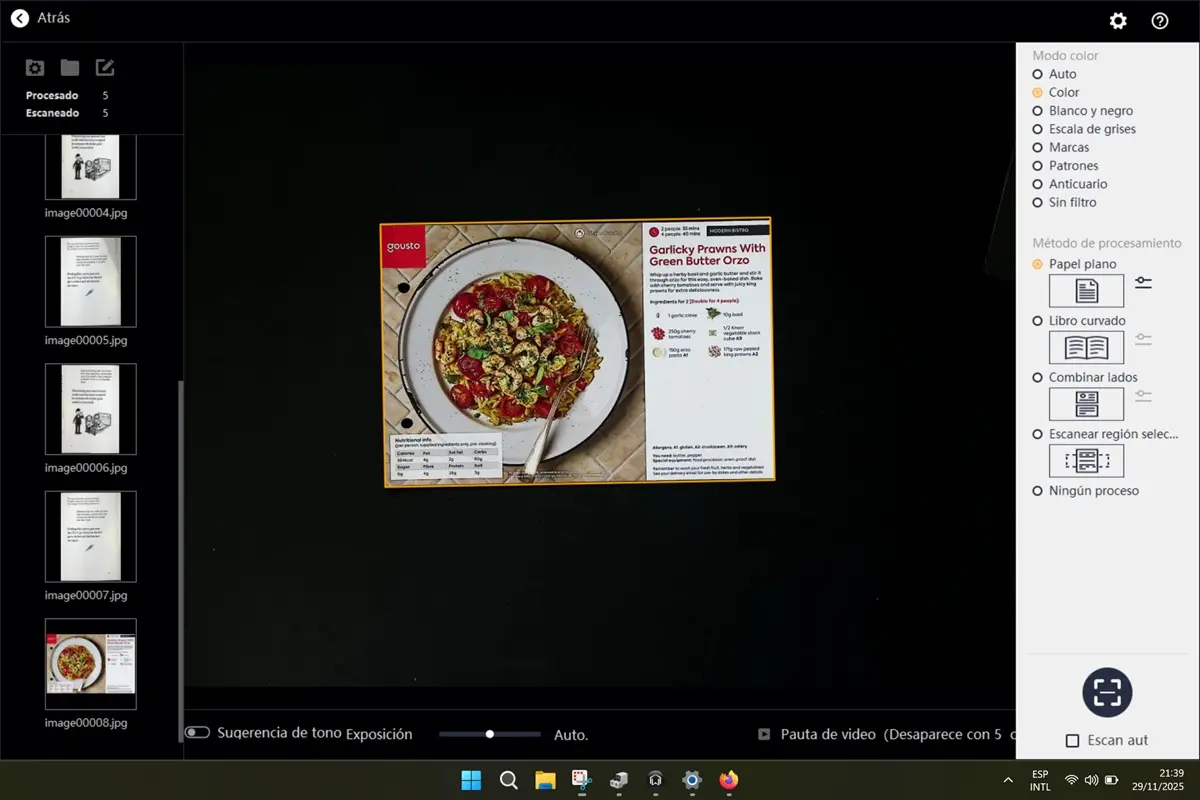Choose the Combinar lados processing method
The height and width of the screenshot is (800, 1200).
(x=1038, y=378)
